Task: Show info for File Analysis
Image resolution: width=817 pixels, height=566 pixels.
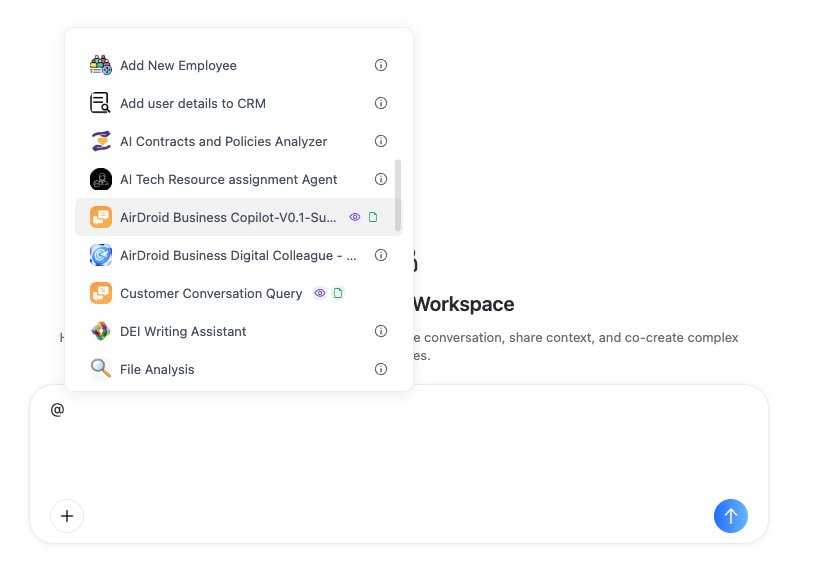Action: (x=381, y=370)
